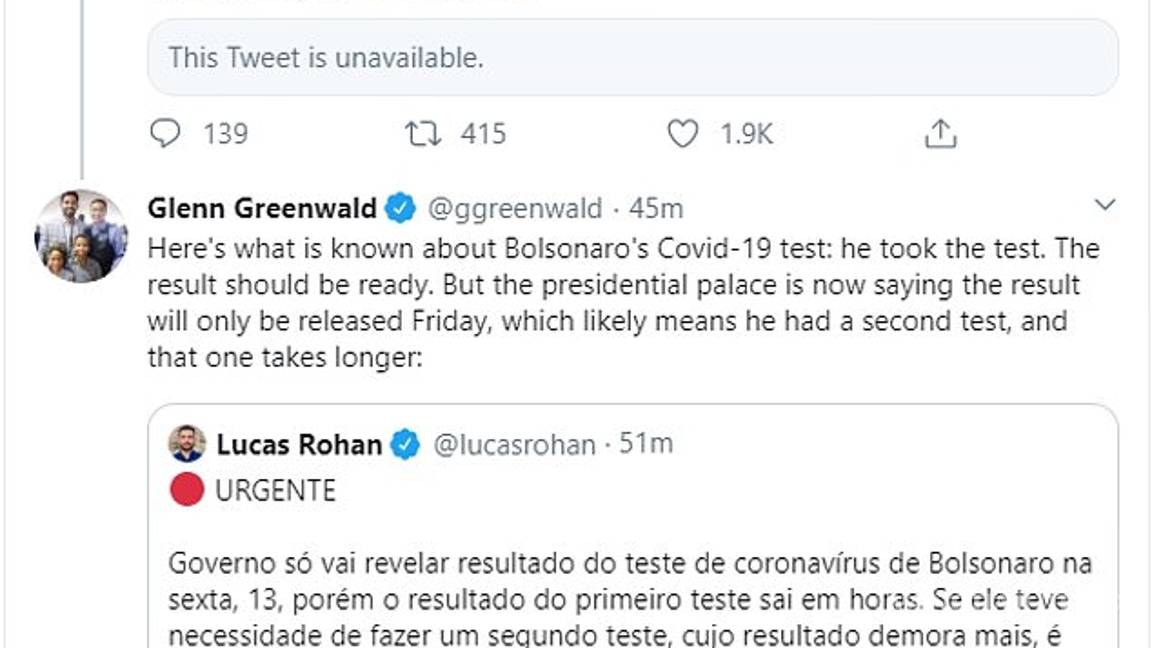Click the "This Tweet is unavailable" box

pyautogui.click(x=632, y=58)
